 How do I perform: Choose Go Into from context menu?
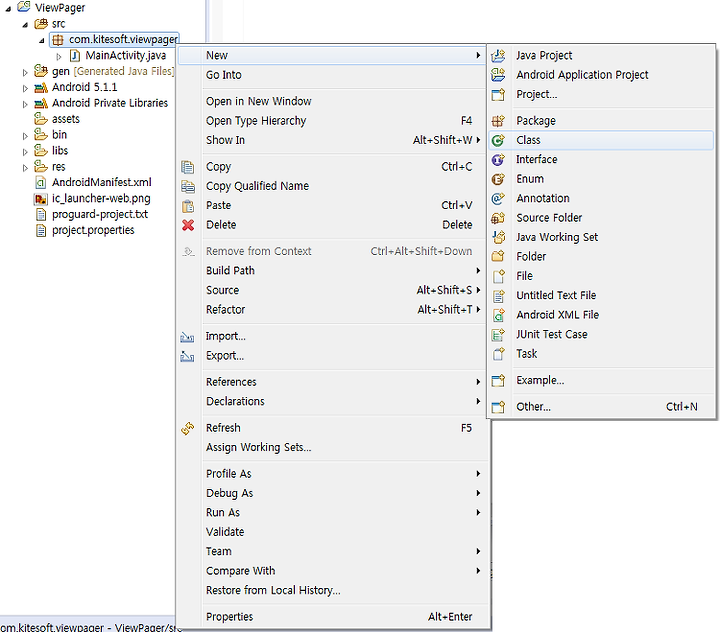point(333,75)
